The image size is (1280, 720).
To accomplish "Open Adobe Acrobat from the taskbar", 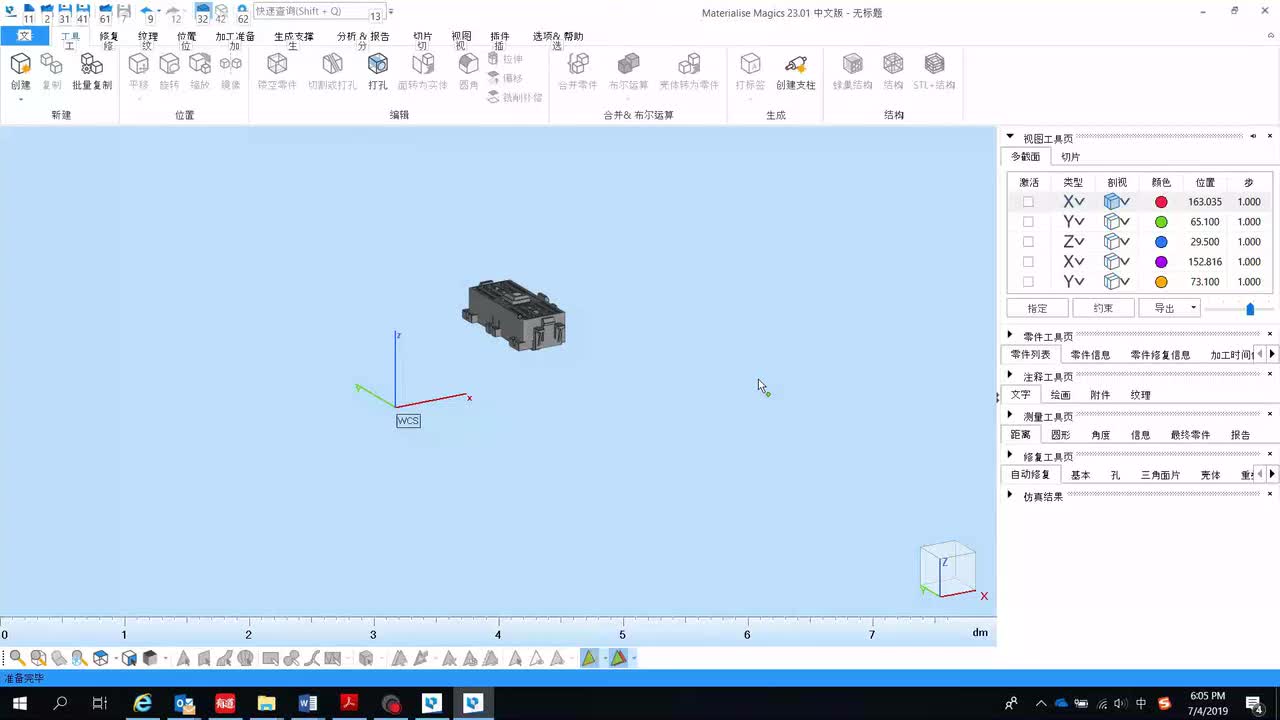I will [x=348, y=703].
